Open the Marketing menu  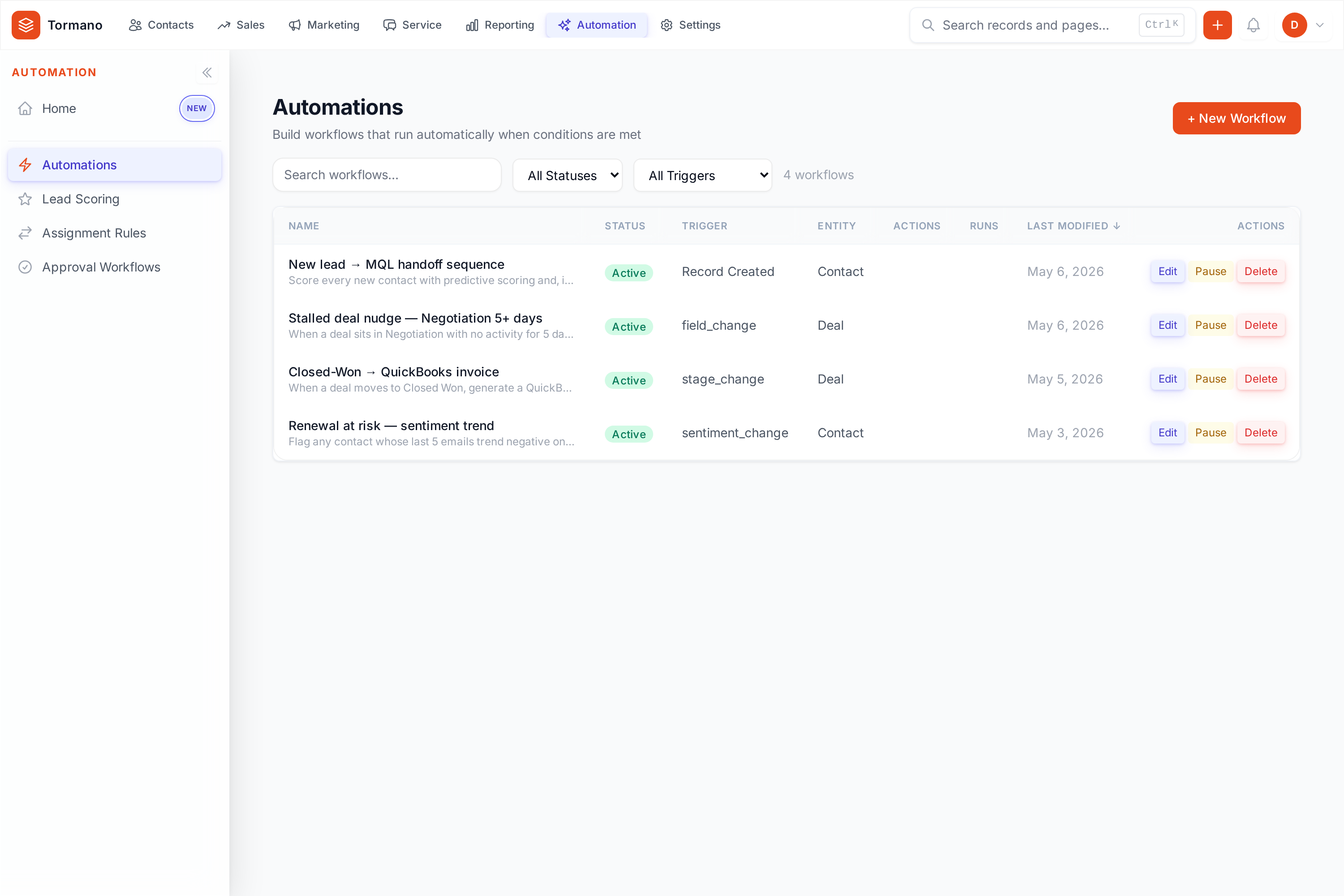coord(324,25)
